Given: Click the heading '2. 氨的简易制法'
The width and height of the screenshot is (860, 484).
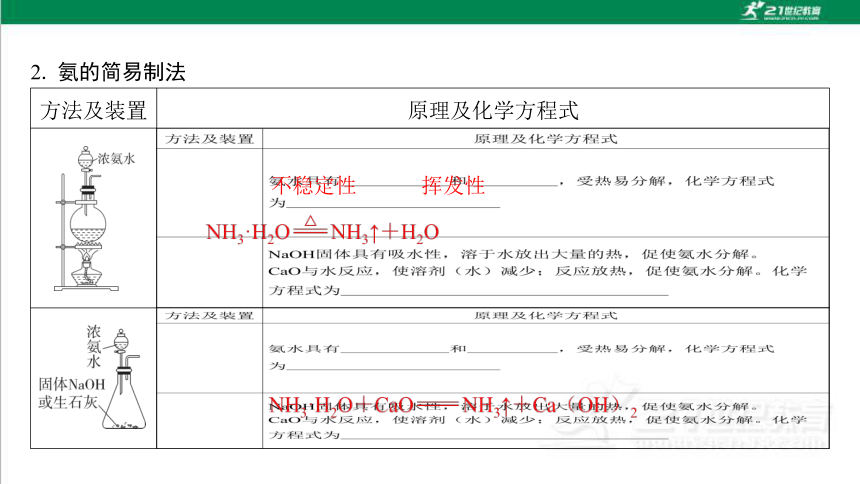Looking at the screenshot, I should click(x=108, y=72).
